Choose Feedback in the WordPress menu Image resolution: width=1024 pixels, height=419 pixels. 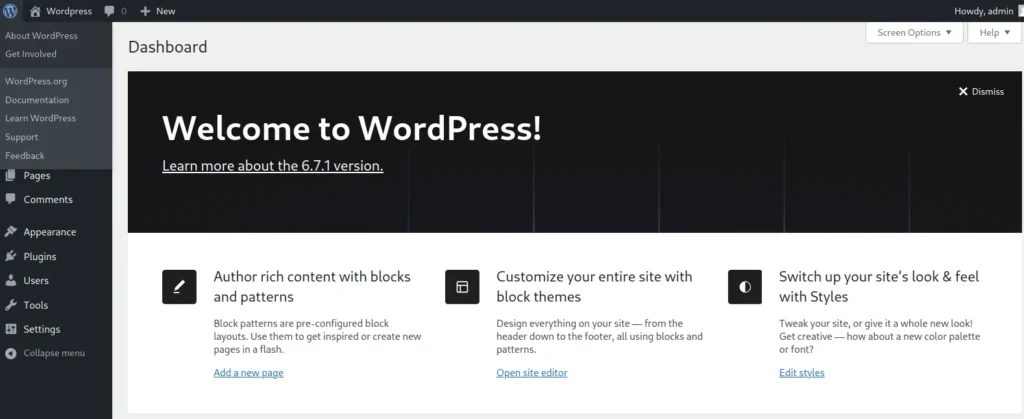click(25, 156)
